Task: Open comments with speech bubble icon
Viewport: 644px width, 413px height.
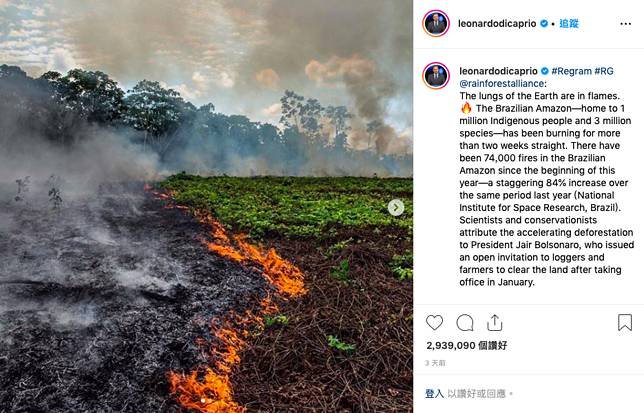Action: (465, 323)
